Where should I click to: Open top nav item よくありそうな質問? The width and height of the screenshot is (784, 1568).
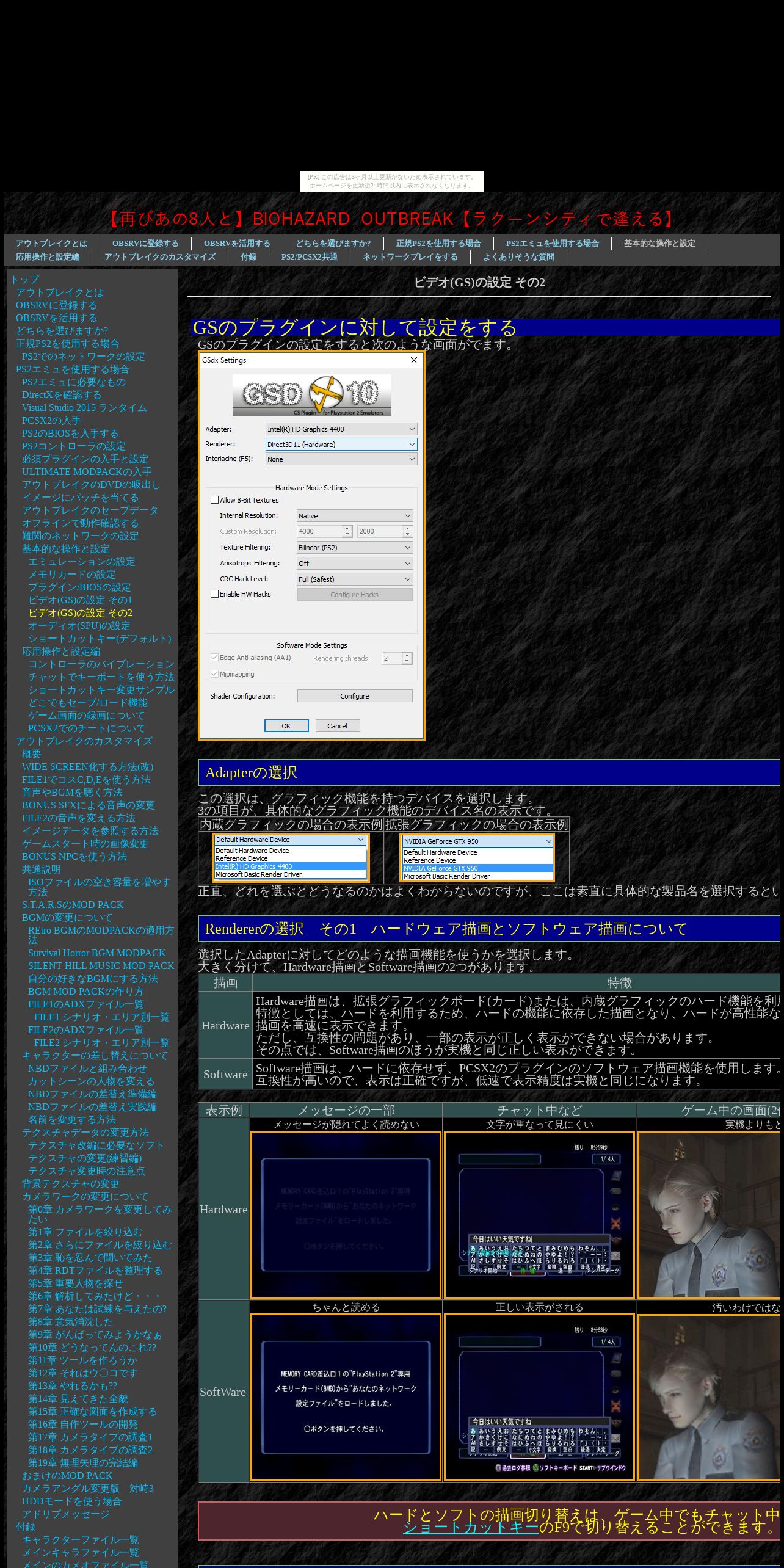tap(518, 257)
